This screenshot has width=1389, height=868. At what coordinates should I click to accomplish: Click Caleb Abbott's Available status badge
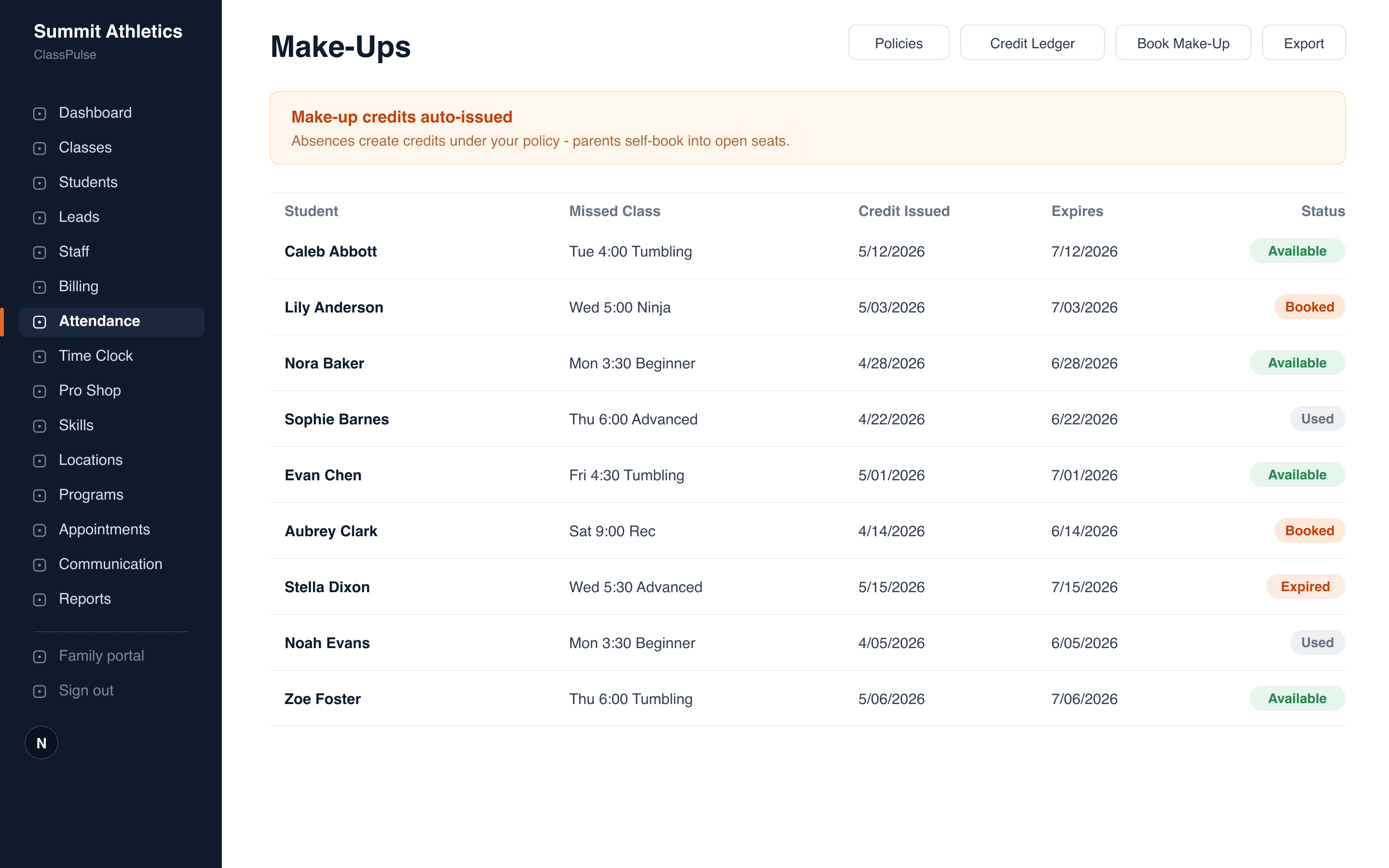[1297, 251]
